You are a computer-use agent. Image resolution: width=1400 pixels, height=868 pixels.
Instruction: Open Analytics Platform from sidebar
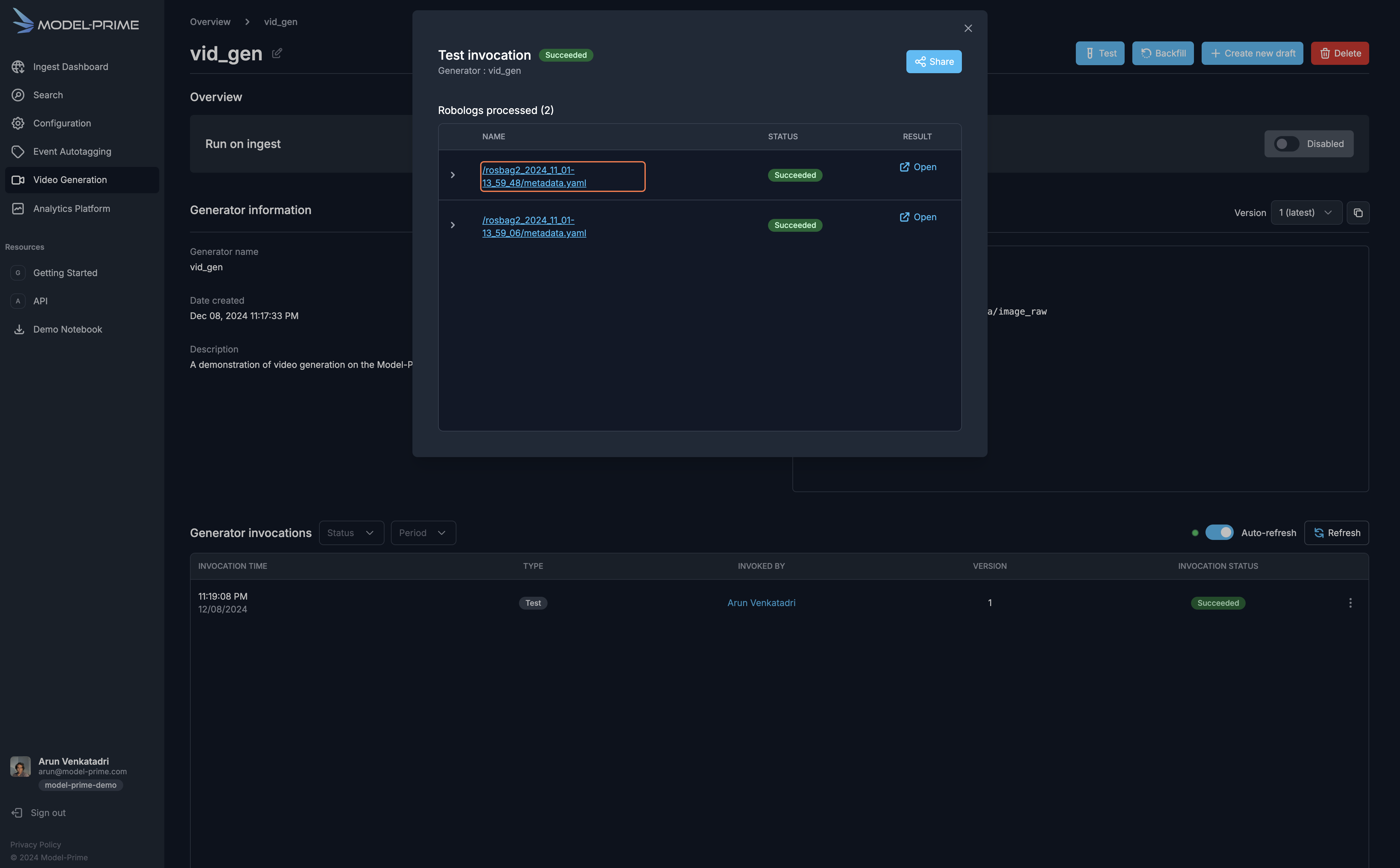click(82, 208)
